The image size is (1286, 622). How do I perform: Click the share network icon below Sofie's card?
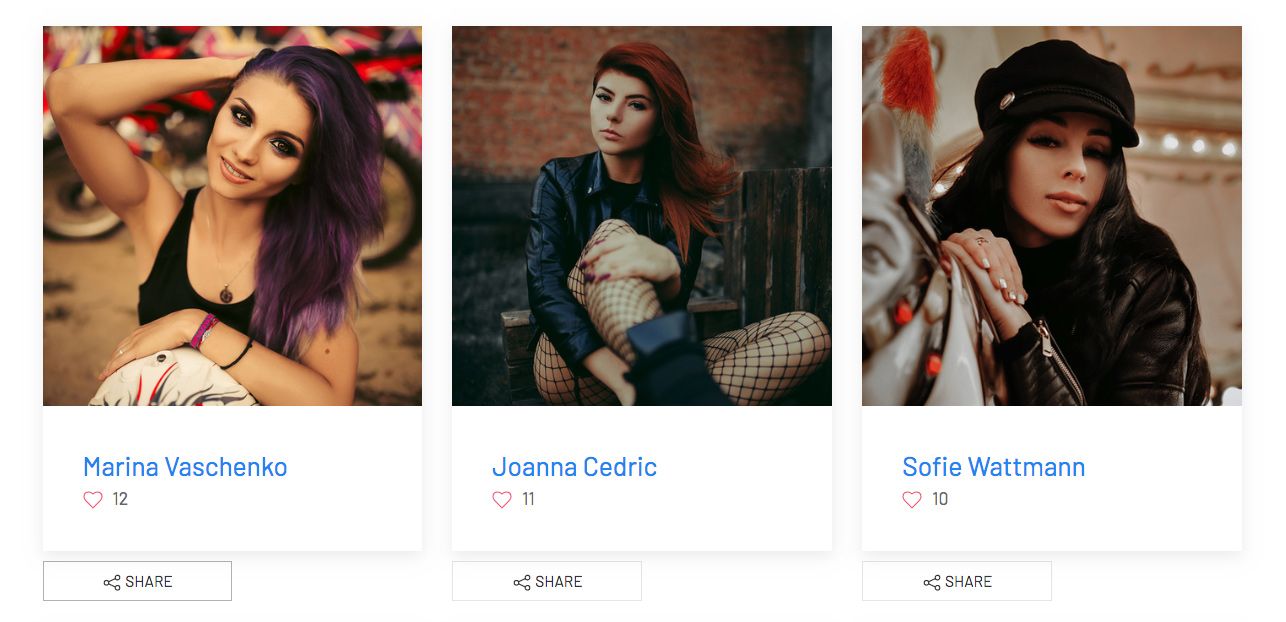coord(932,582)
